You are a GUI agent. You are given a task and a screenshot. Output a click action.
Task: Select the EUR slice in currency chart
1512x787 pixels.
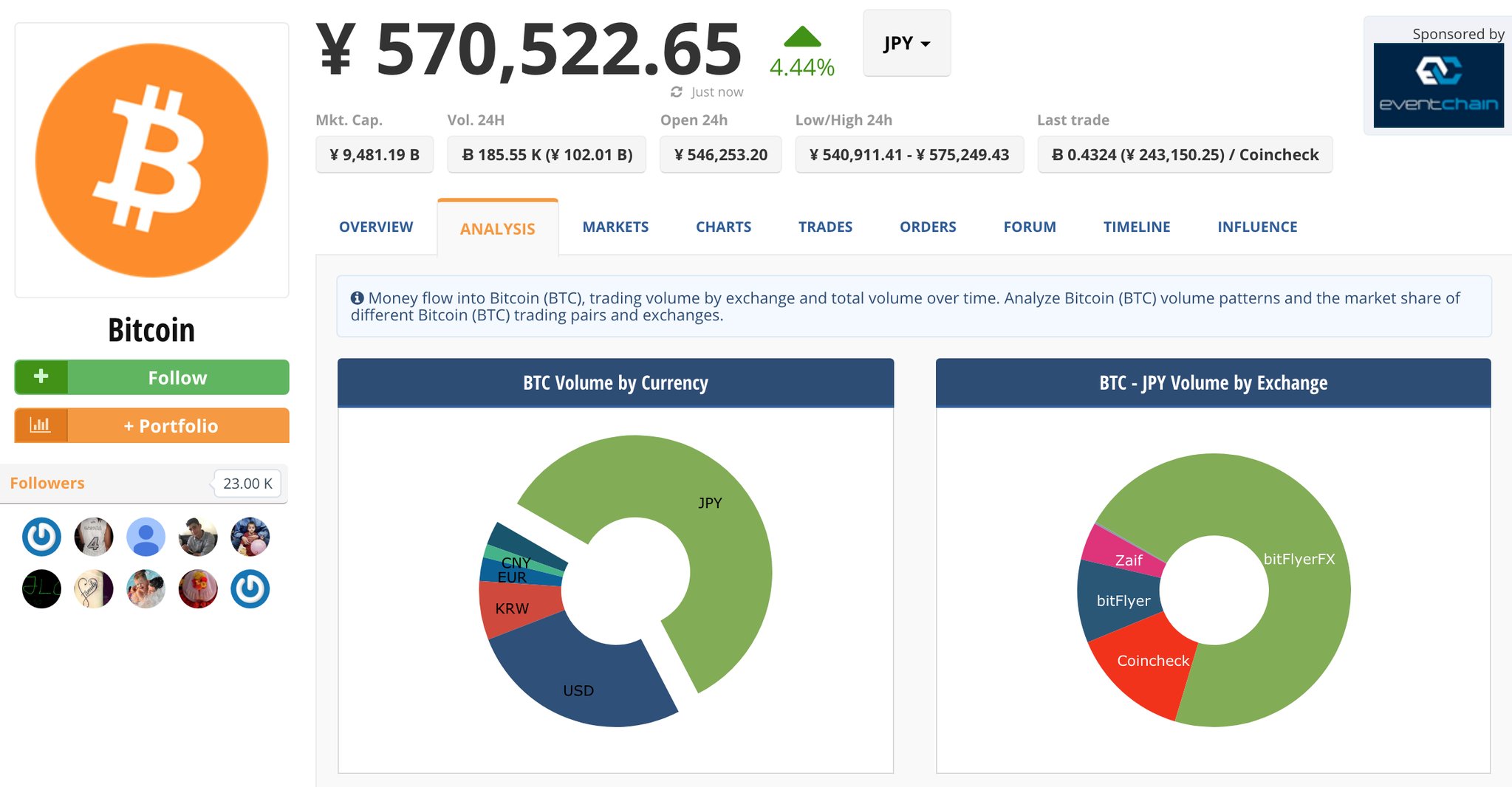click(517, 574)
